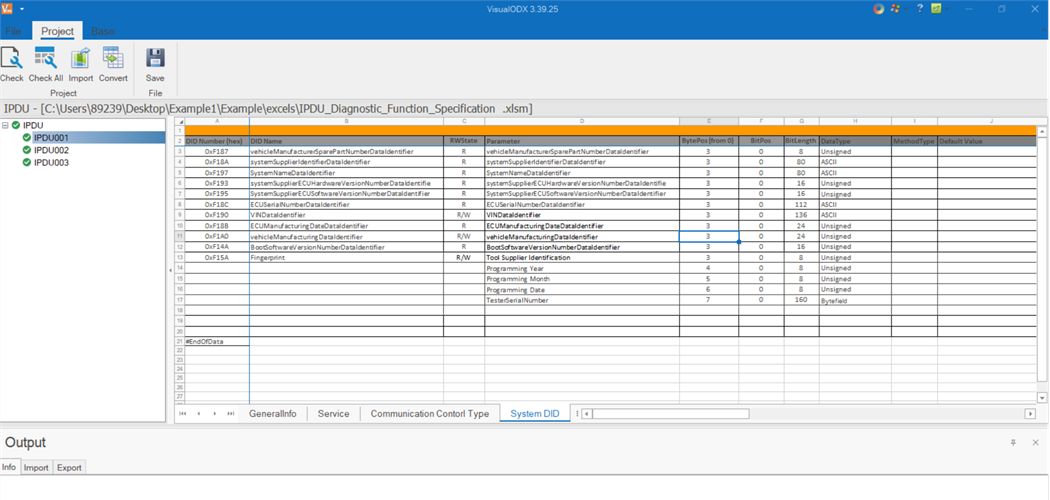Viewport: 1050px width, 500px height.
Task: Click the Check icon in the ribbon
Action: tap(11, 65)
